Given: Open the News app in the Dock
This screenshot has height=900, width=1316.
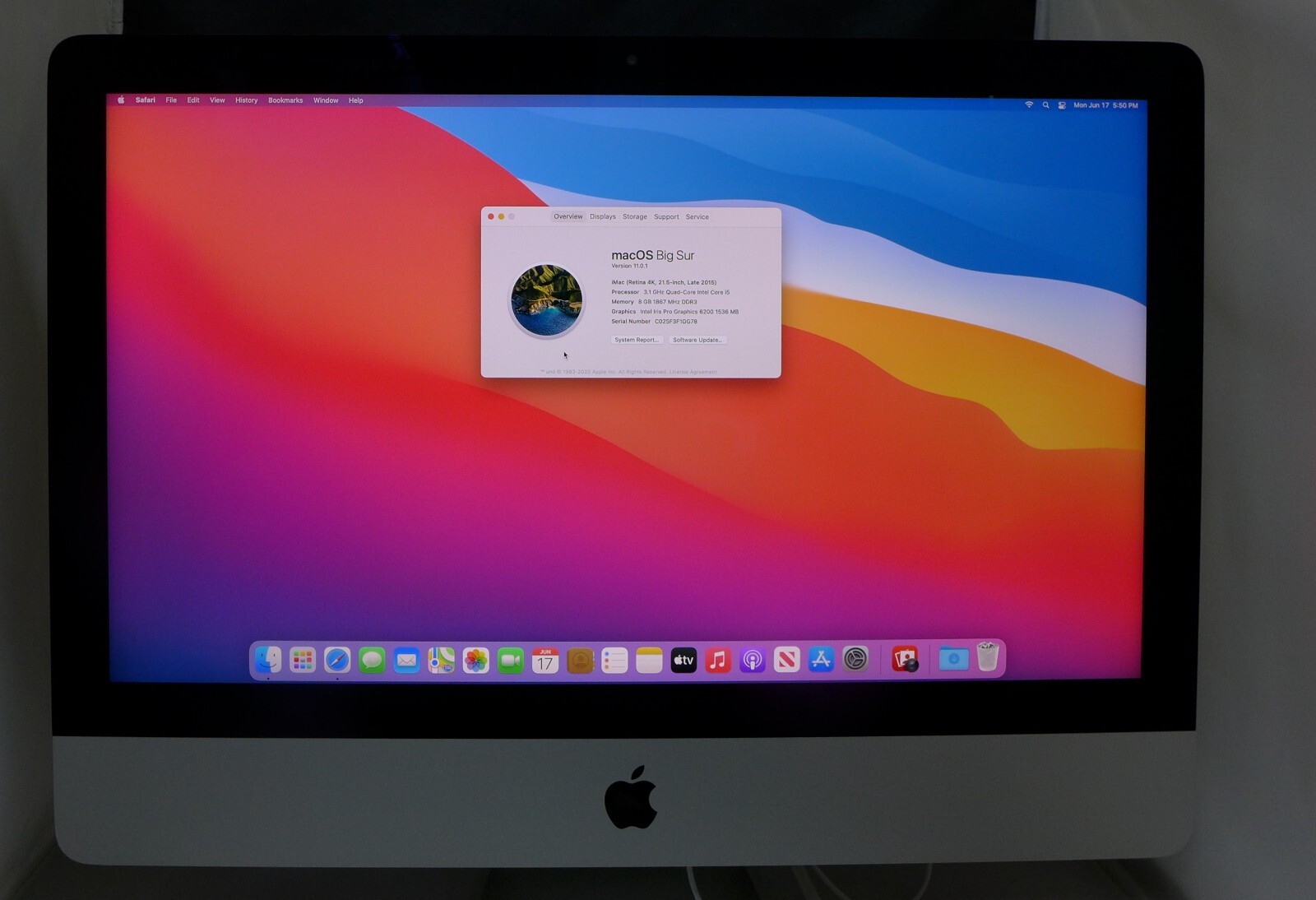Looking at the screenshot, I should [x=787, y=660].
